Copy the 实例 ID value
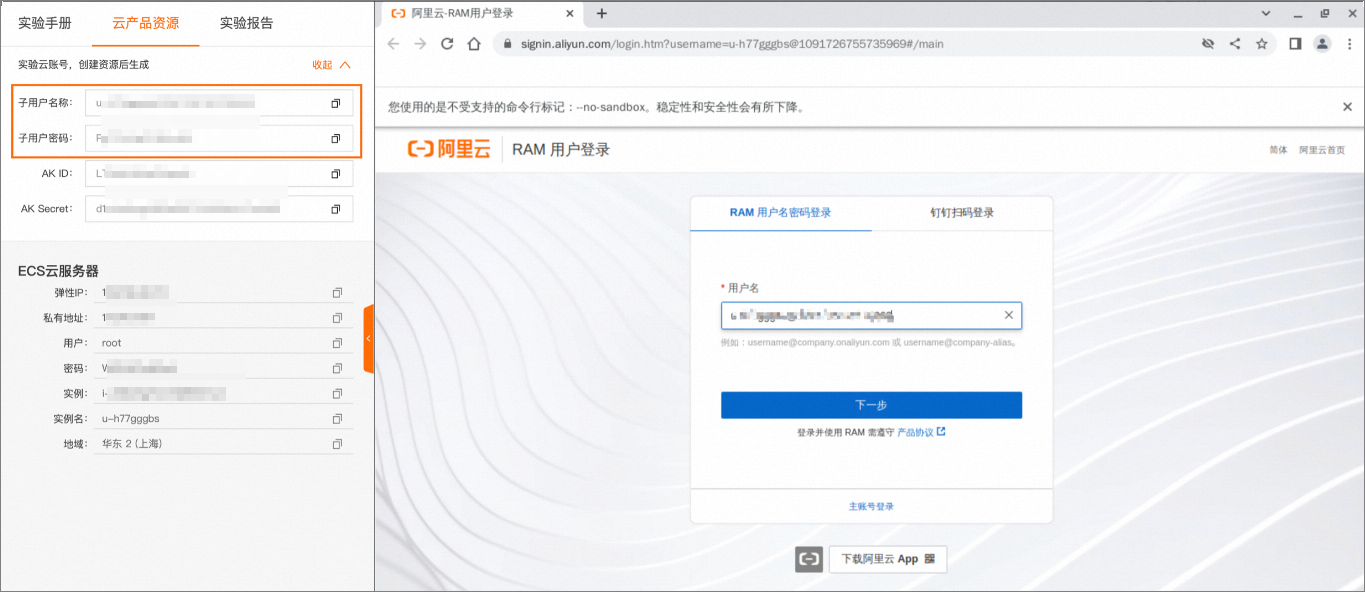 point(337,394)
